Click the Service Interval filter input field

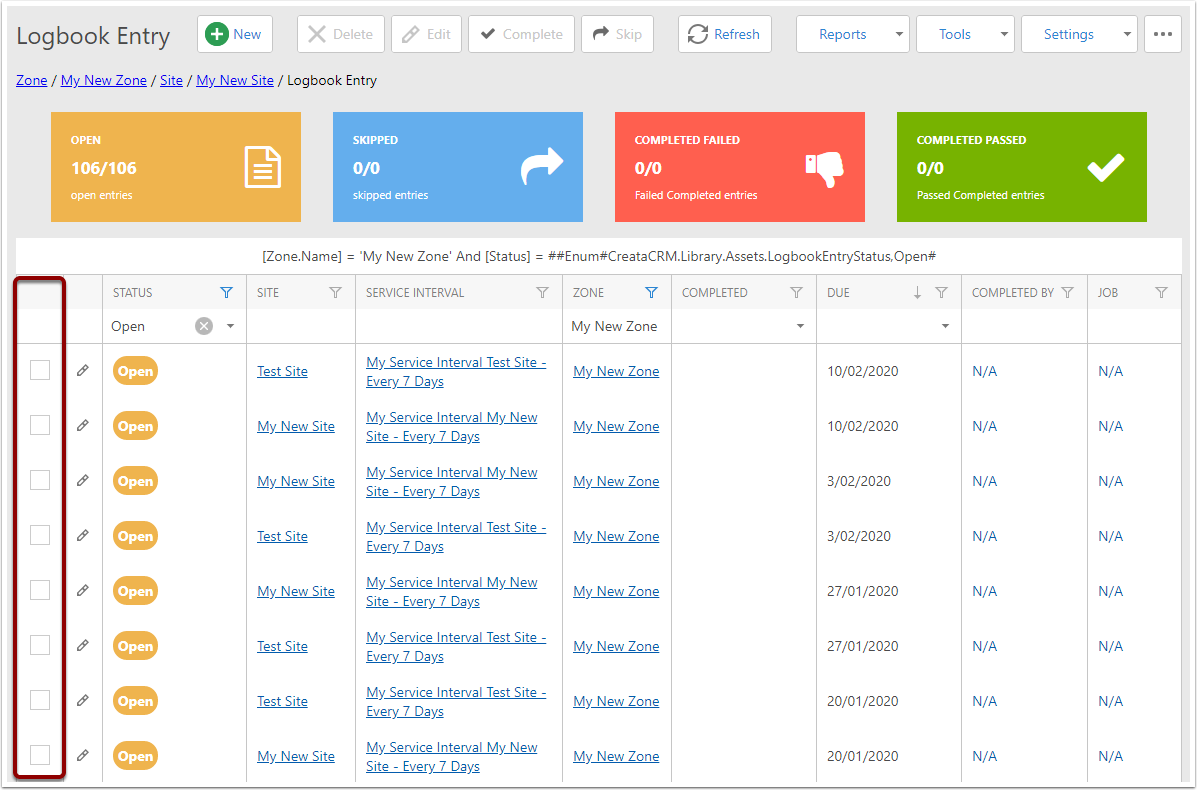[459, 326]
